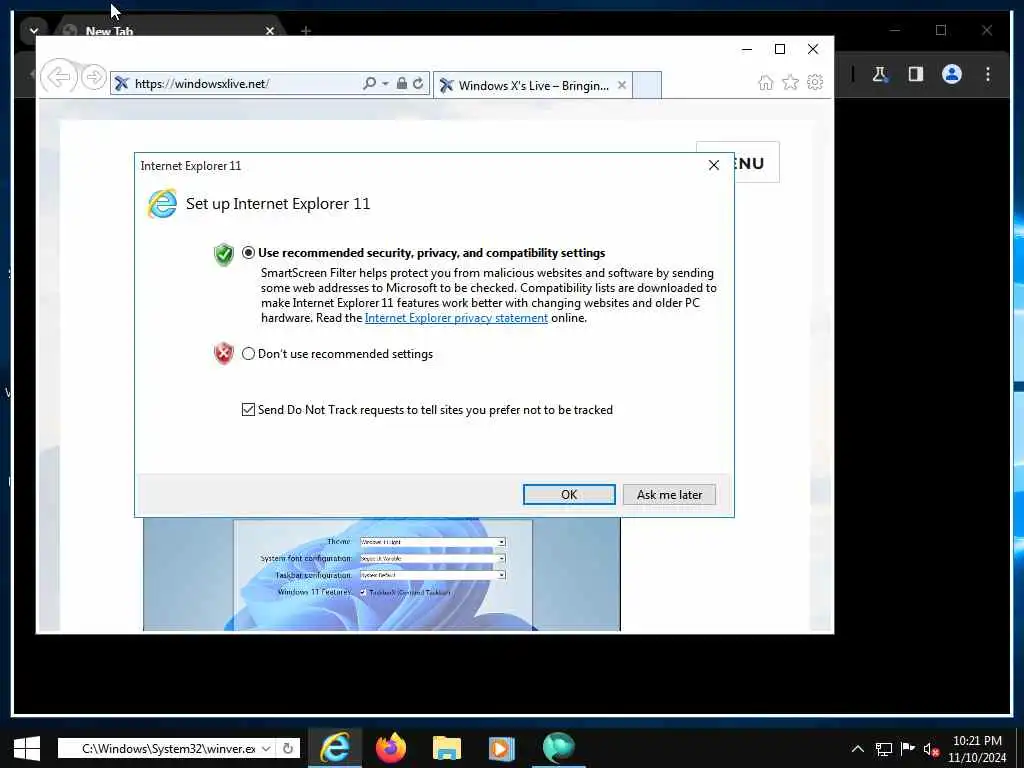
Task: Click the IE logo in setup dialog
Action: (x=162, y=203)
